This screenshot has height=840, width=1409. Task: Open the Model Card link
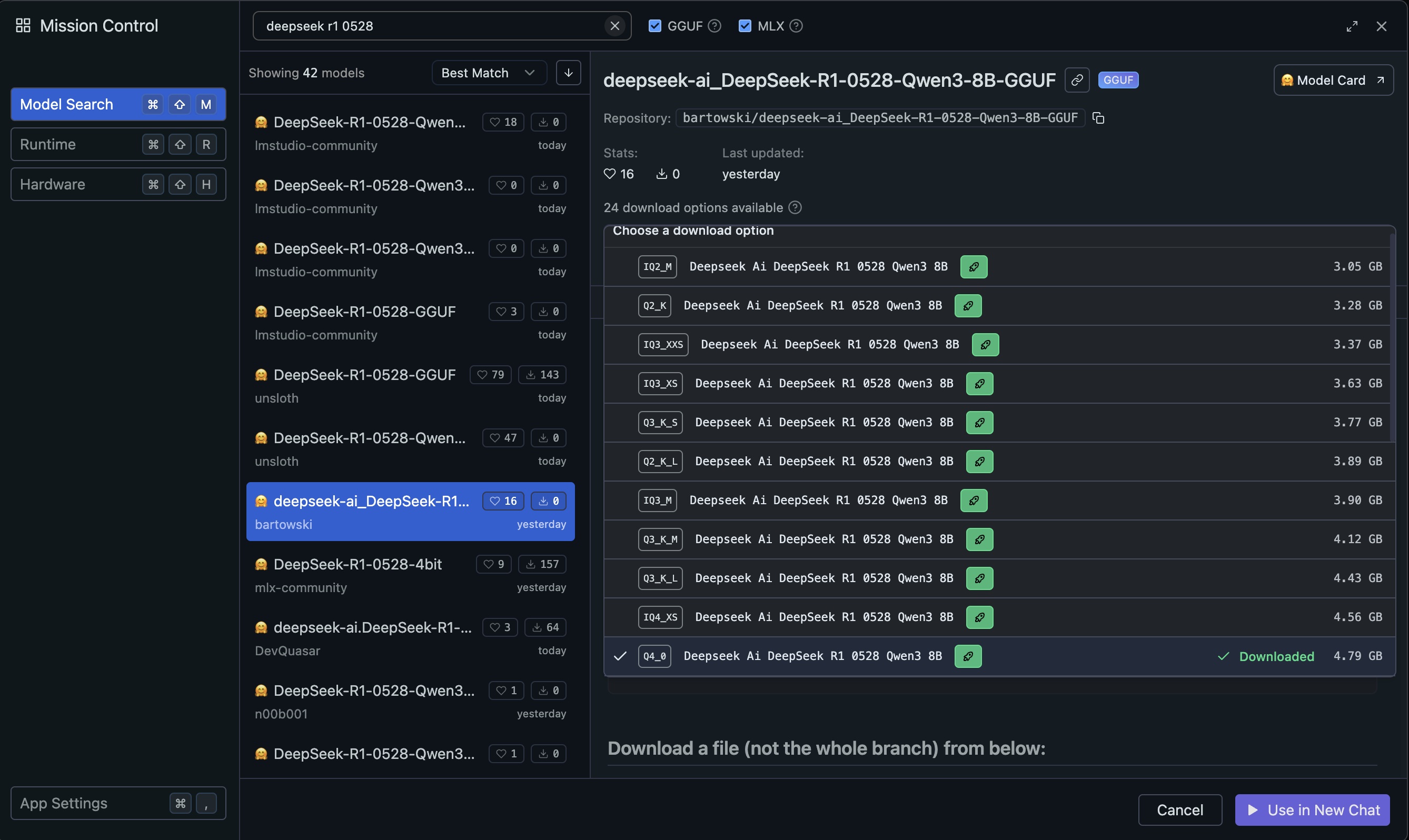(x=1333, y=81)
